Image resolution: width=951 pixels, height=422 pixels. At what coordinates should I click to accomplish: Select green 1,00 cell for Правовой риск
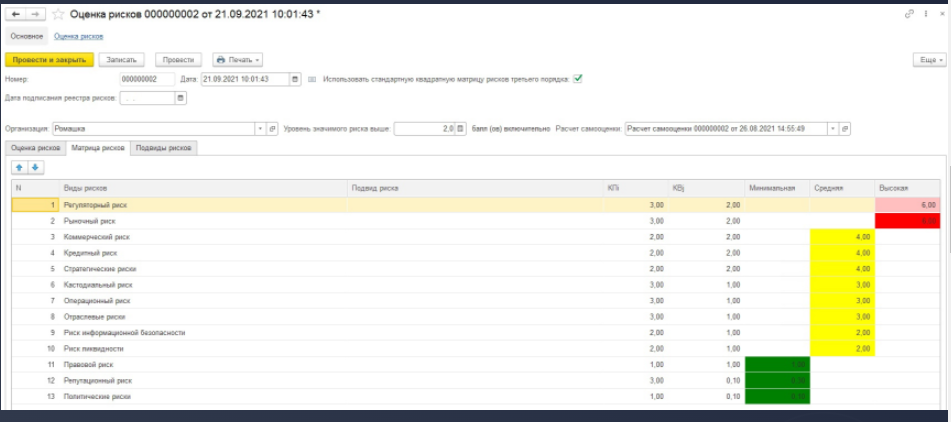tap(777, 364)
